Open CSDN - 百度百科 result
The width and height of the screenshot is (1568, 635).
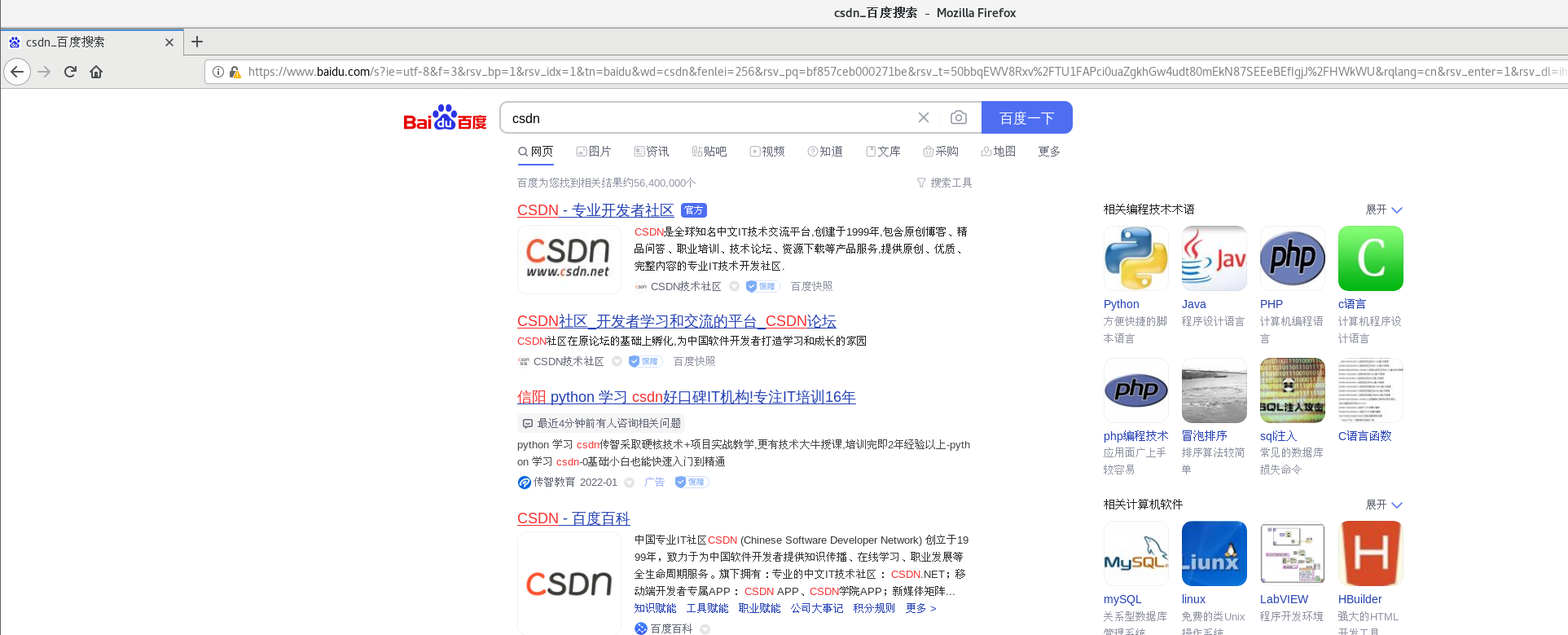(573, 518)
